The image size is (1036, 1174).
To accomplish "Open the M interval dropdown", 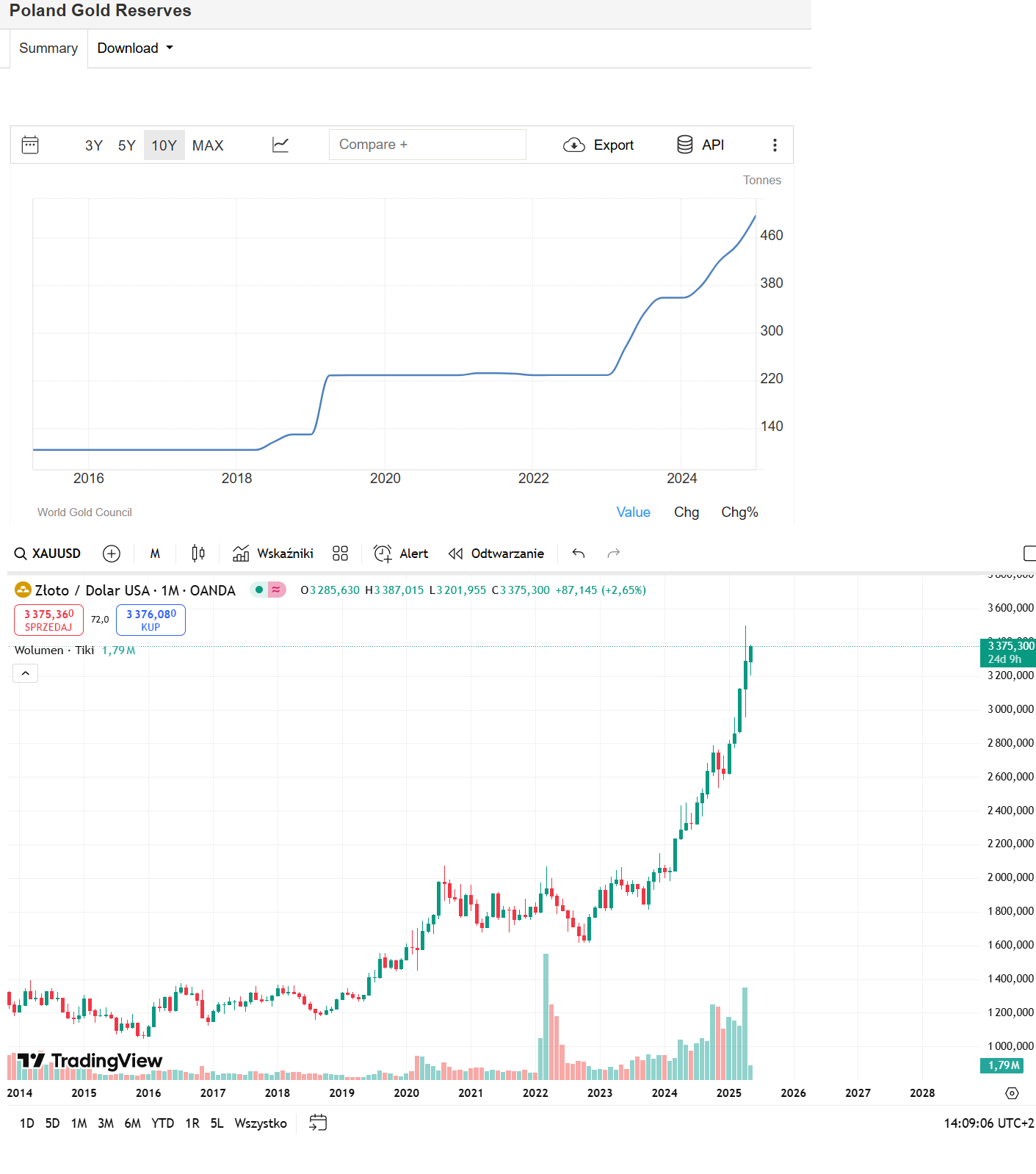I will pos(155,554).
